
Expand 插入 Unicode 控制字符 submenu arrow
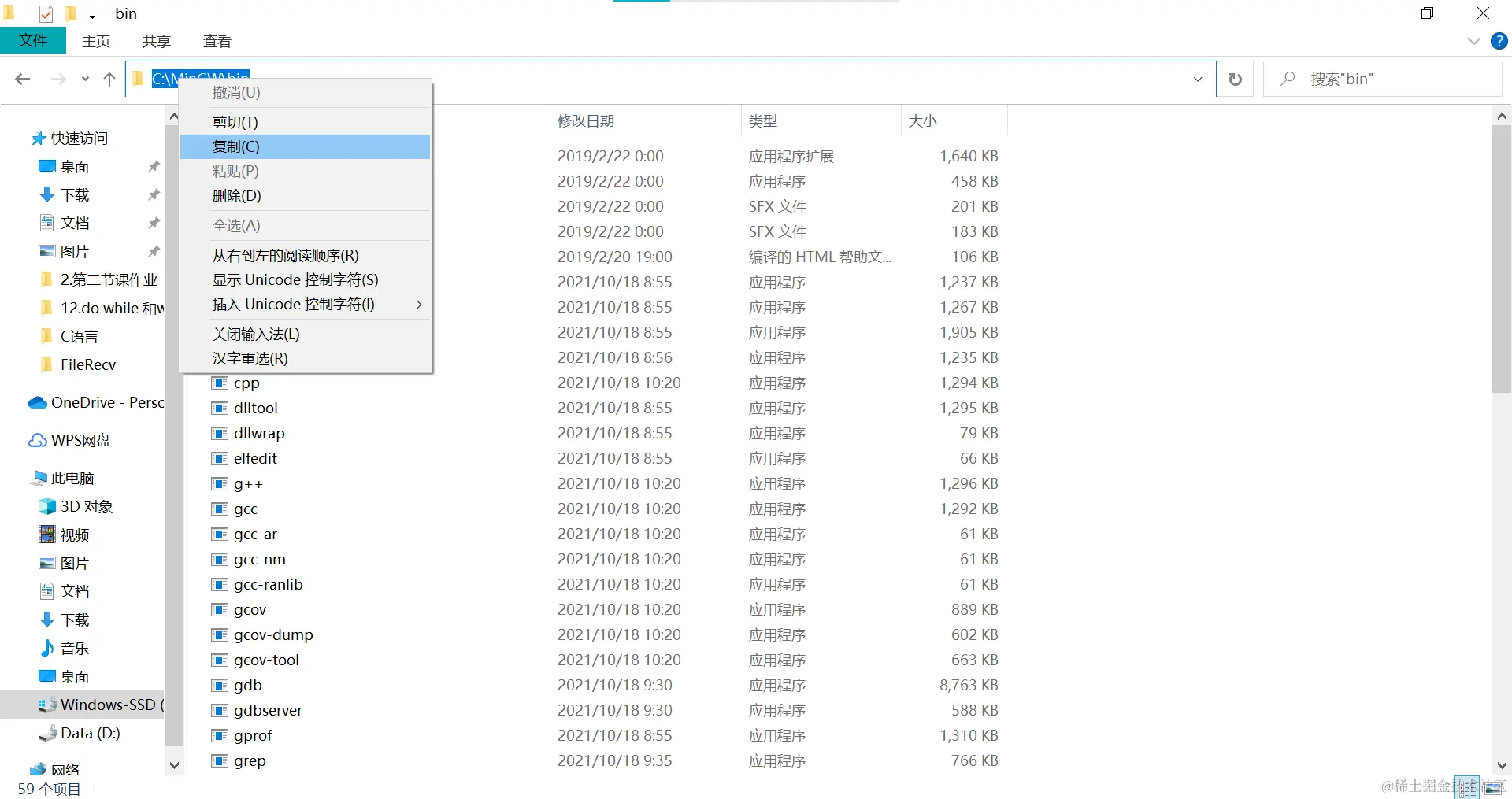(x=419, y=305)
